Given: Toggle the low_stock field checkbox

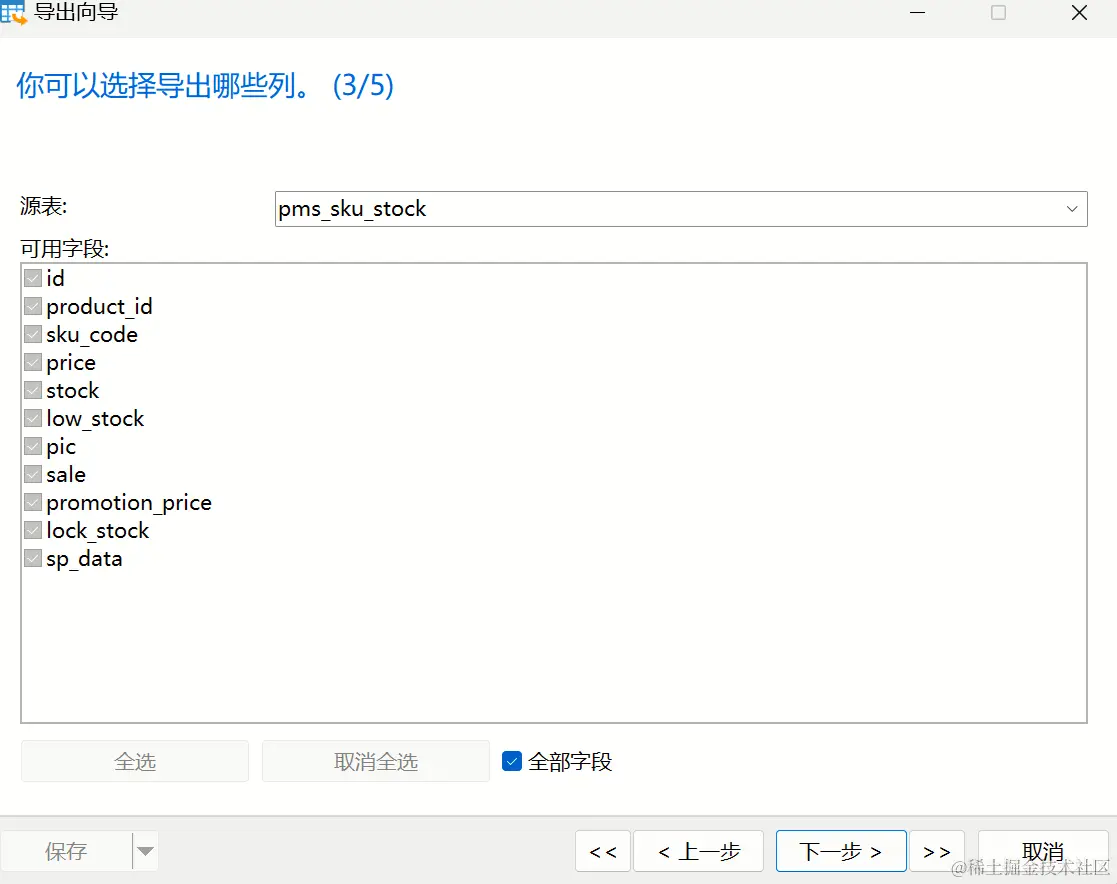Looking at the screenshot, I should coord(33,418).
